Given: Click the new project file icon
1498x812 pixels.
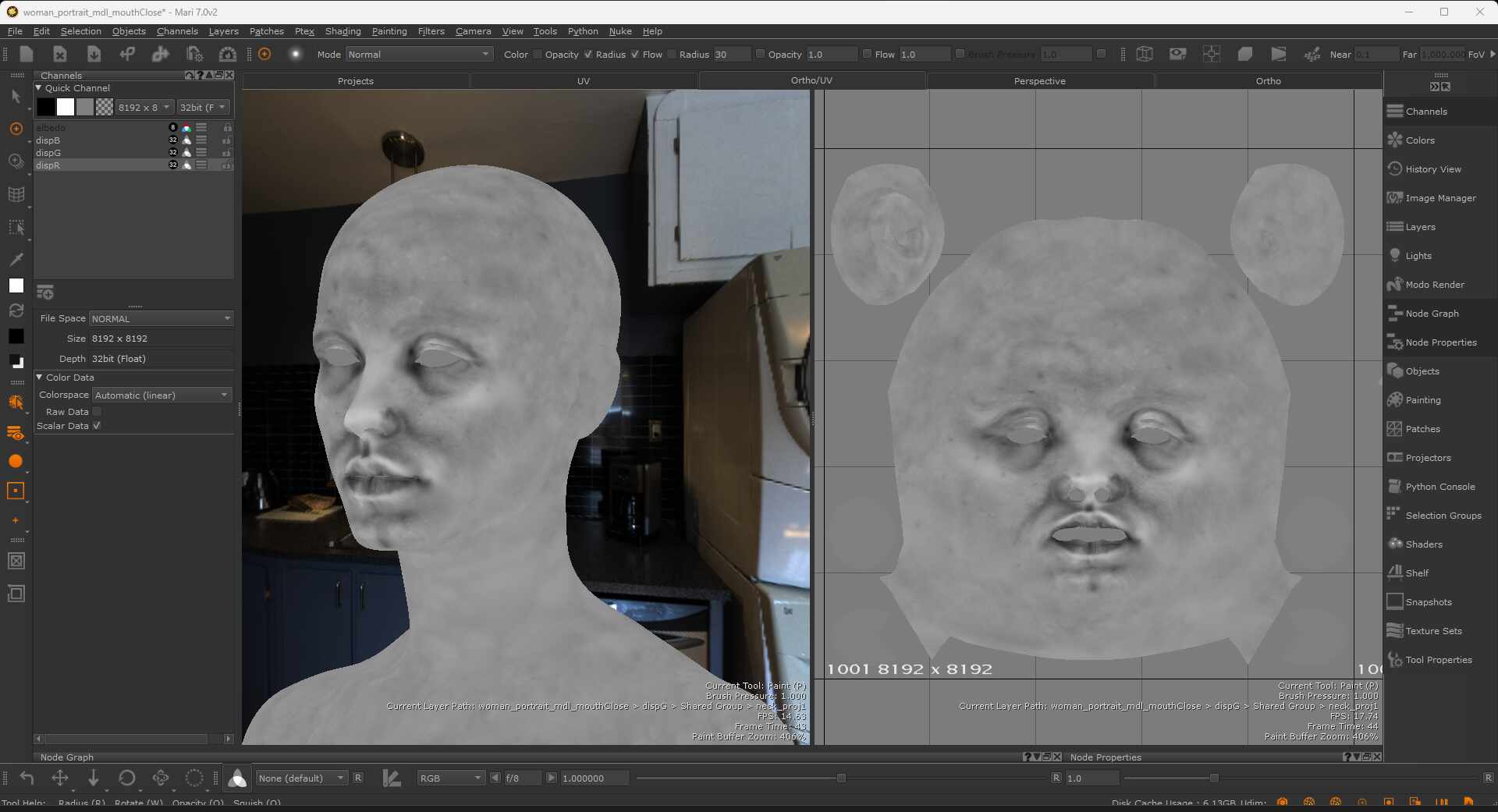Looking at the screenshot, I should 27,54.
